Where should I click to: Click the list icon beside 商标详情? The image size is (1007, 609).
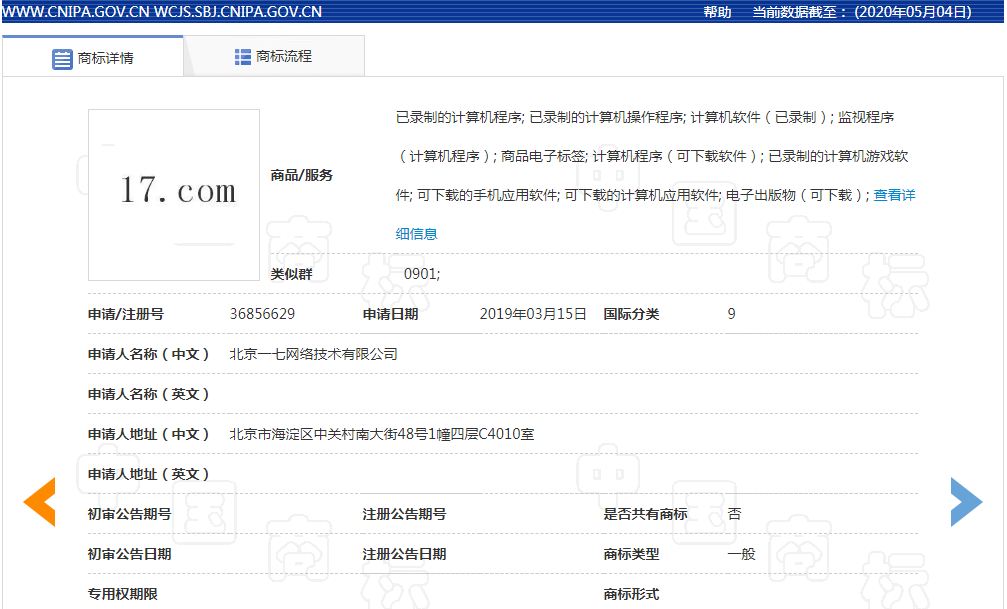[62, 58]
